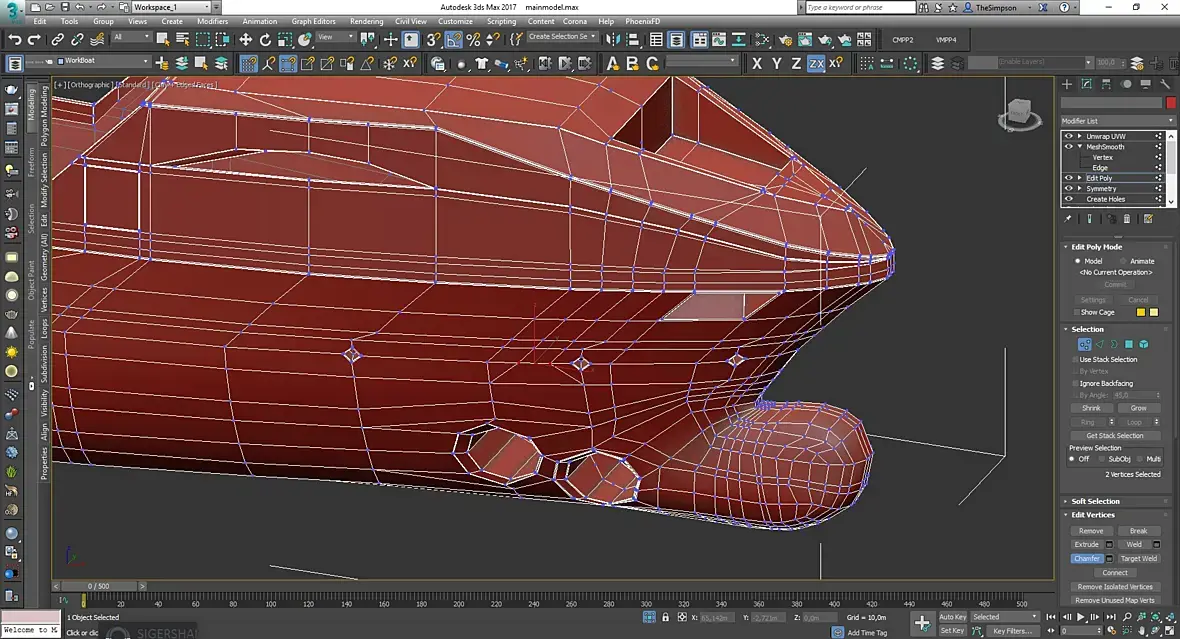
Task: Open the Graph Editors menu
Action: click(x=313, y=21)
